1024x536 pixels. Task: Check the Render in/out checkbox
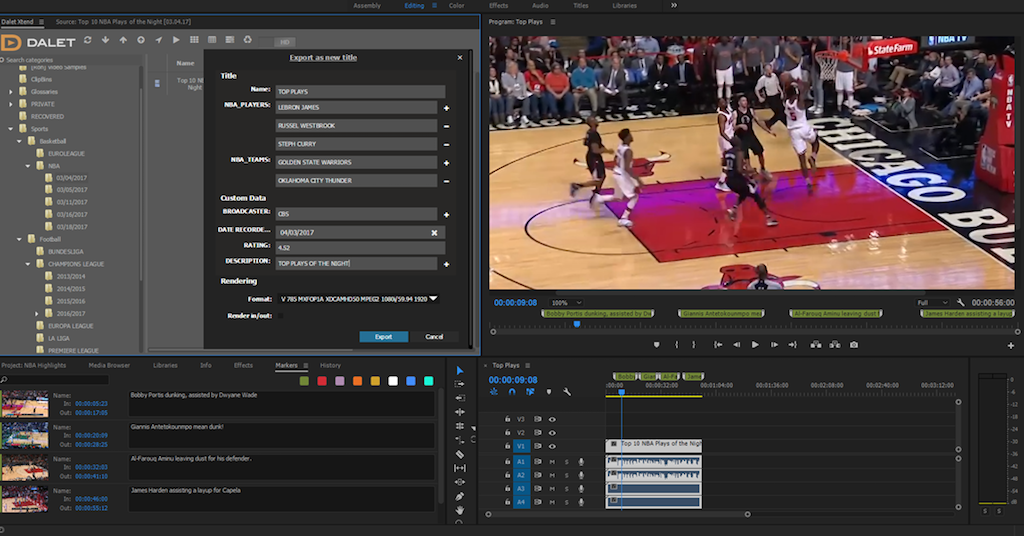[280, 316]
